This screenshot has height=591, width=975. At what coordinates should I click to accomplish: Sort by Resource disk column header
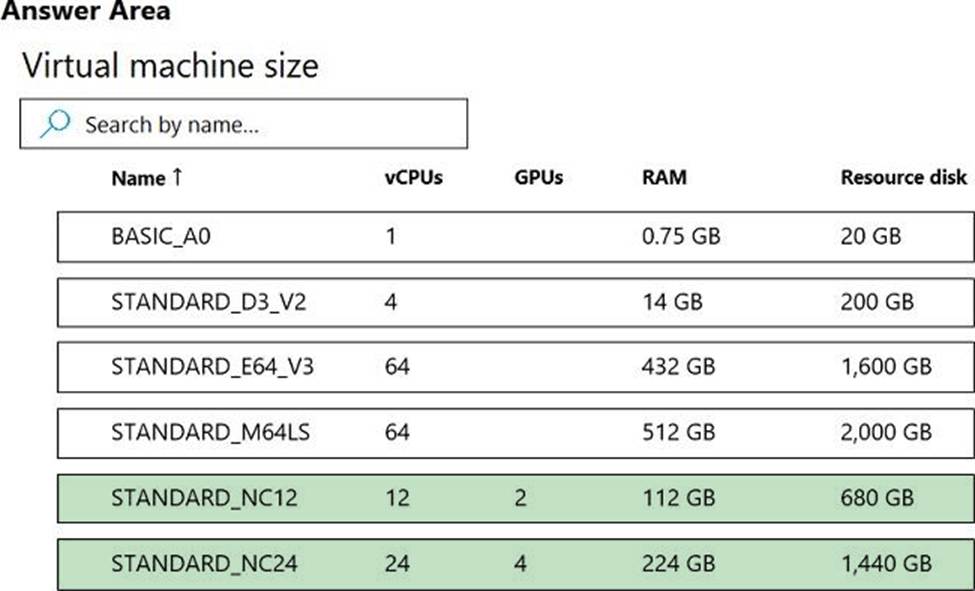coord(903,178)
